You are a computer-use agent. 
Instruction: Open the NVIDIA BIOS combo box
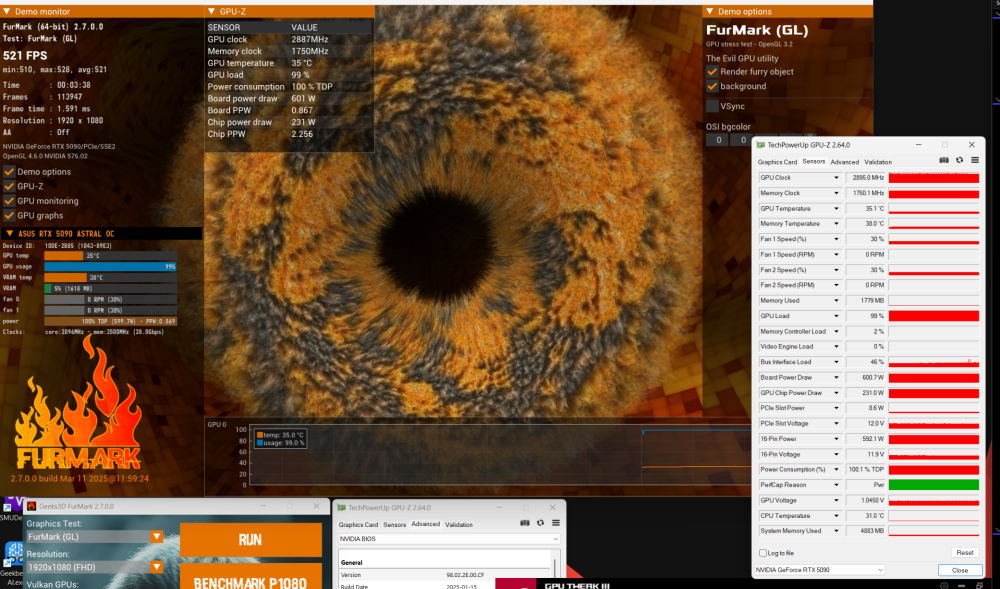click(449, 539)
